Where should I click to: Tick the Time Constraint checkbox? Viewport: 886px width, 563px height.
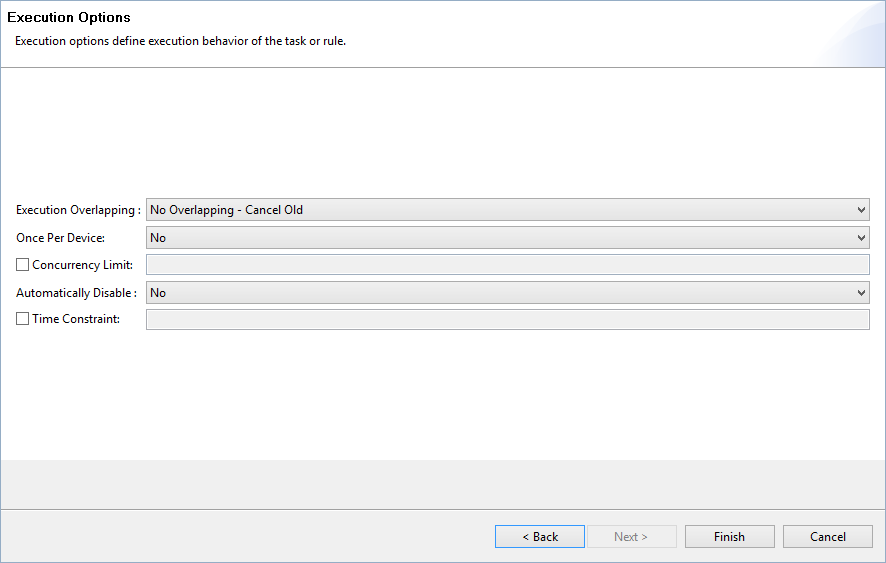[x=22, y=319]
